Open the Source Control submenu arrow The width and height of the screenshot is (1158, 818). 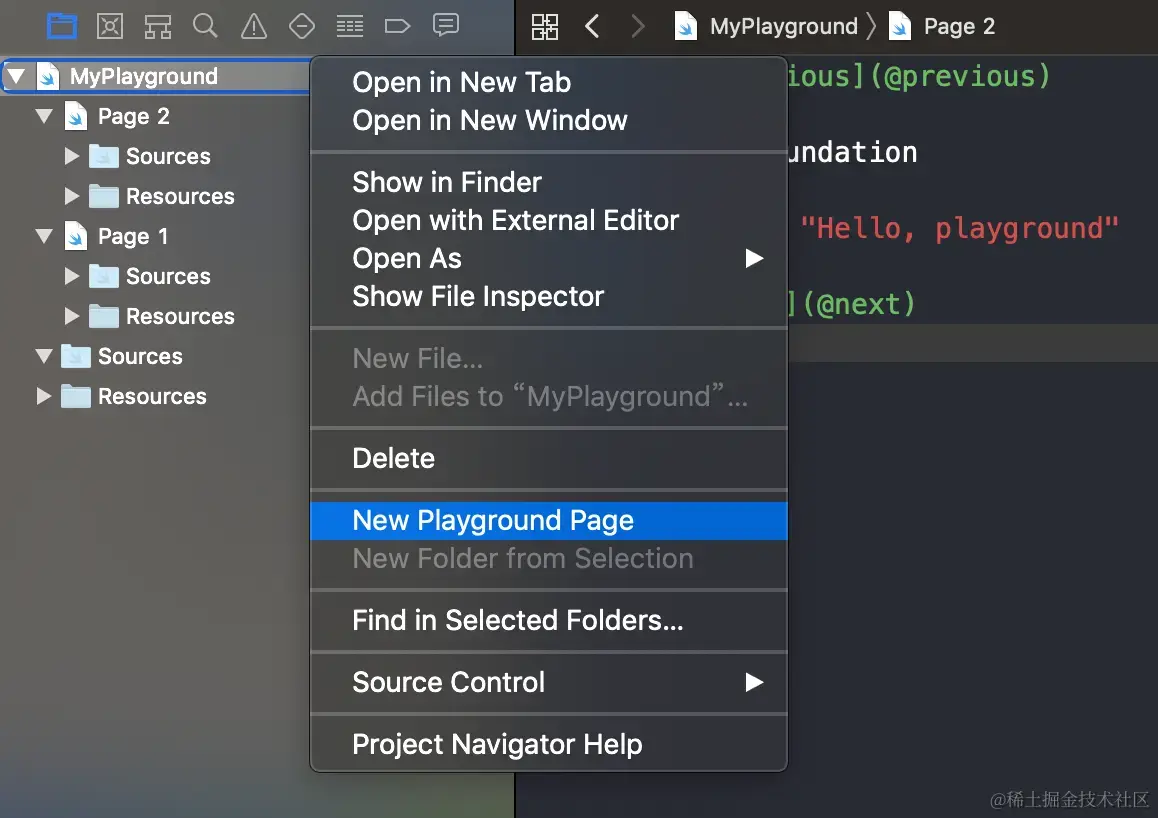753,682
